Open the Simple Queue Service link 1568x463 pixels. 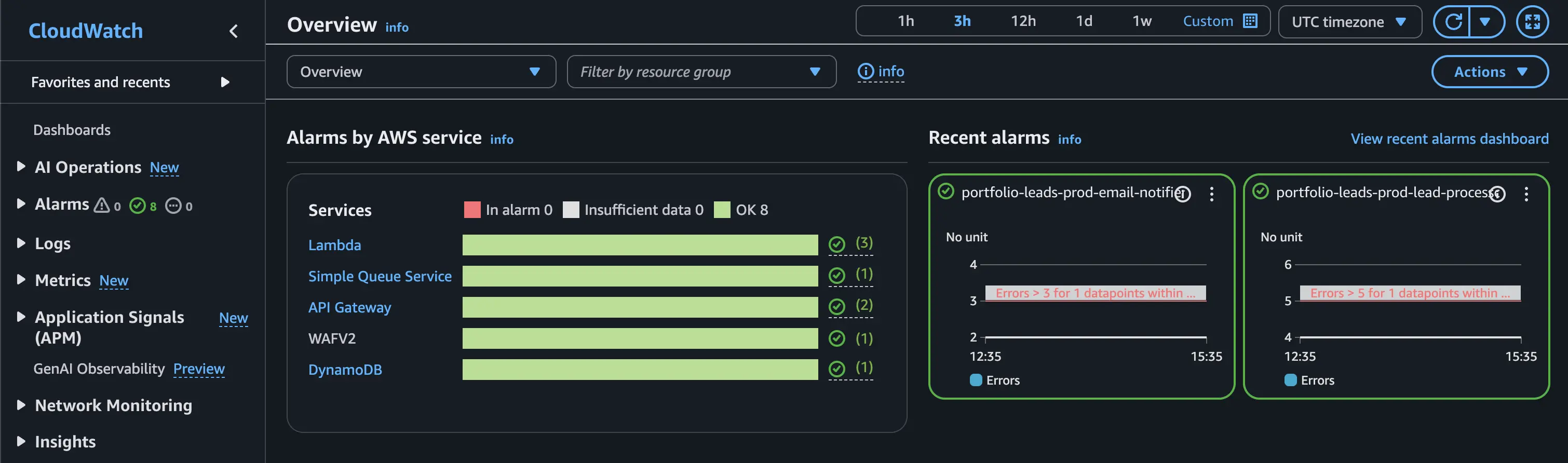coord(379,276)
